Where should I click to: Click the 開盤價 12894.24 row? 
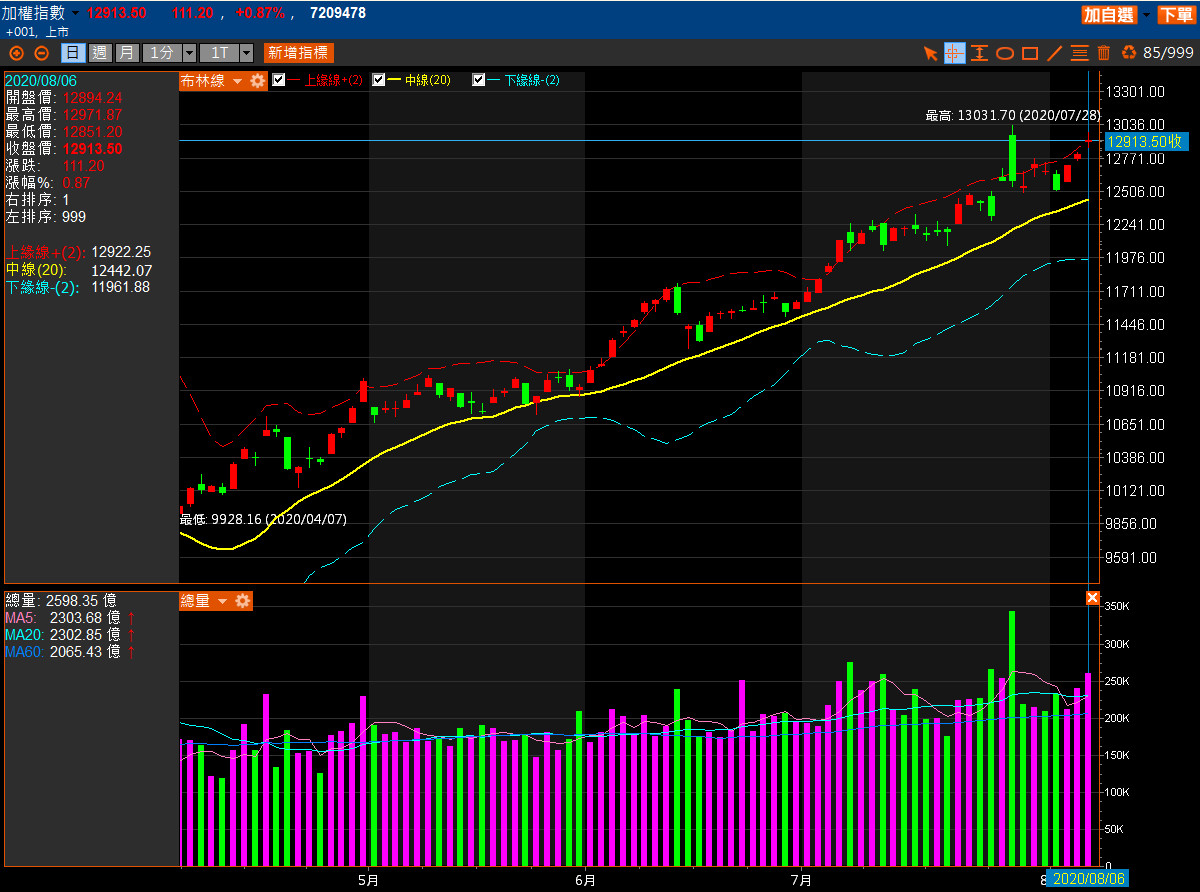[64, 97]
